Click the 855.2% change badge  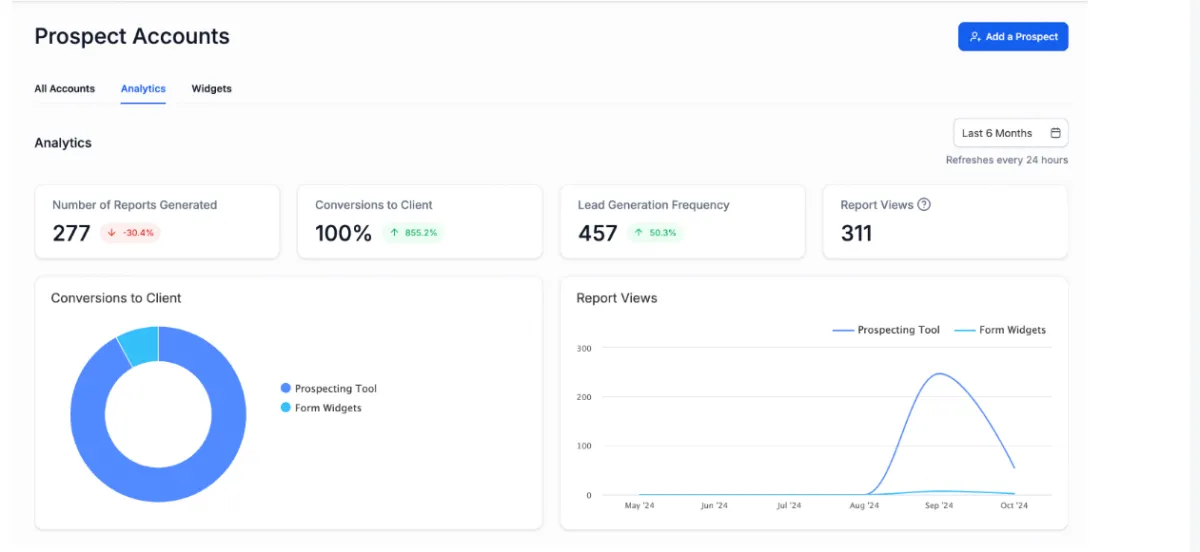411,233
